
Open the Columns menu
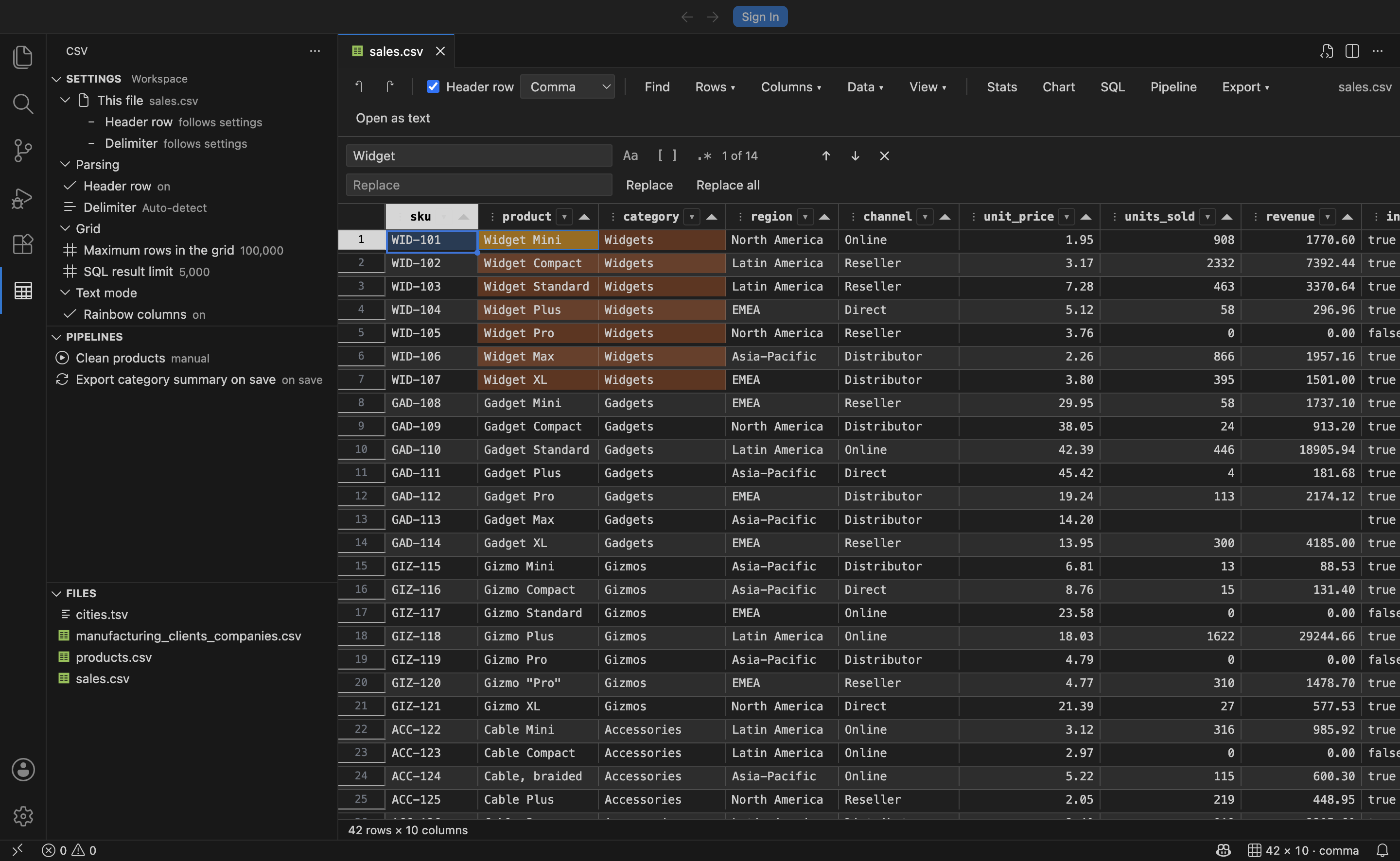coord(790,86)
